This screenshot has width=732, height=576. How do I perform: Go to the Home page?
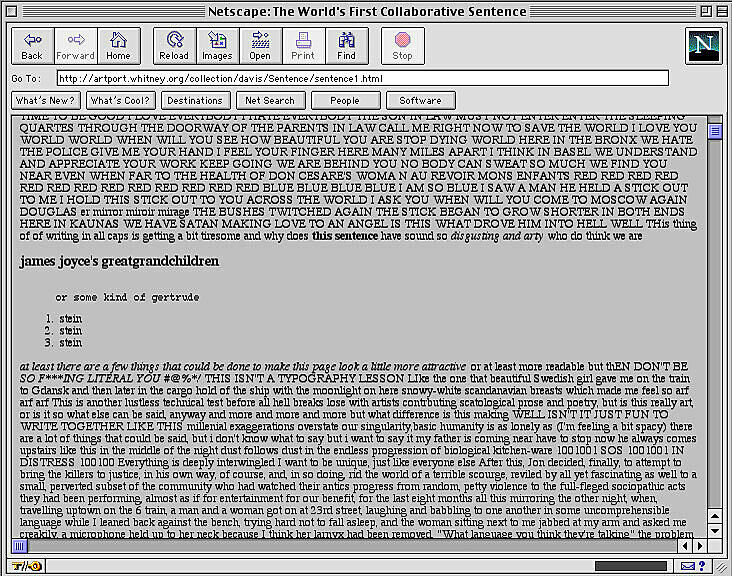coord(119,45)
